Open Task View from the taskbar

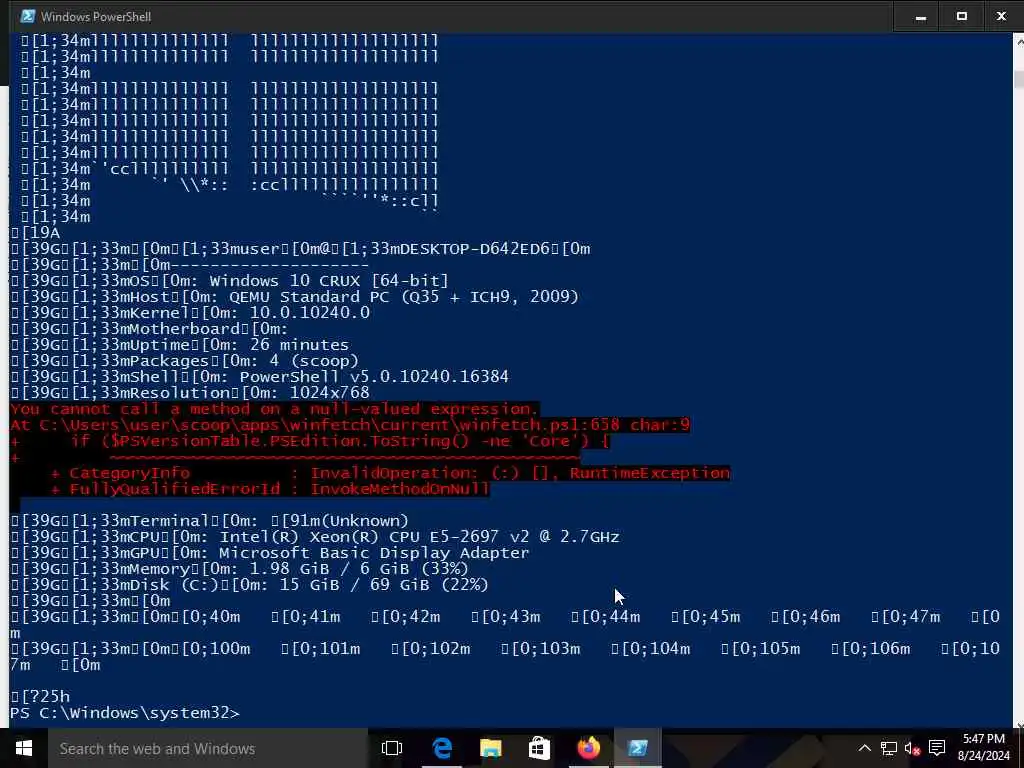click(392, 748)
